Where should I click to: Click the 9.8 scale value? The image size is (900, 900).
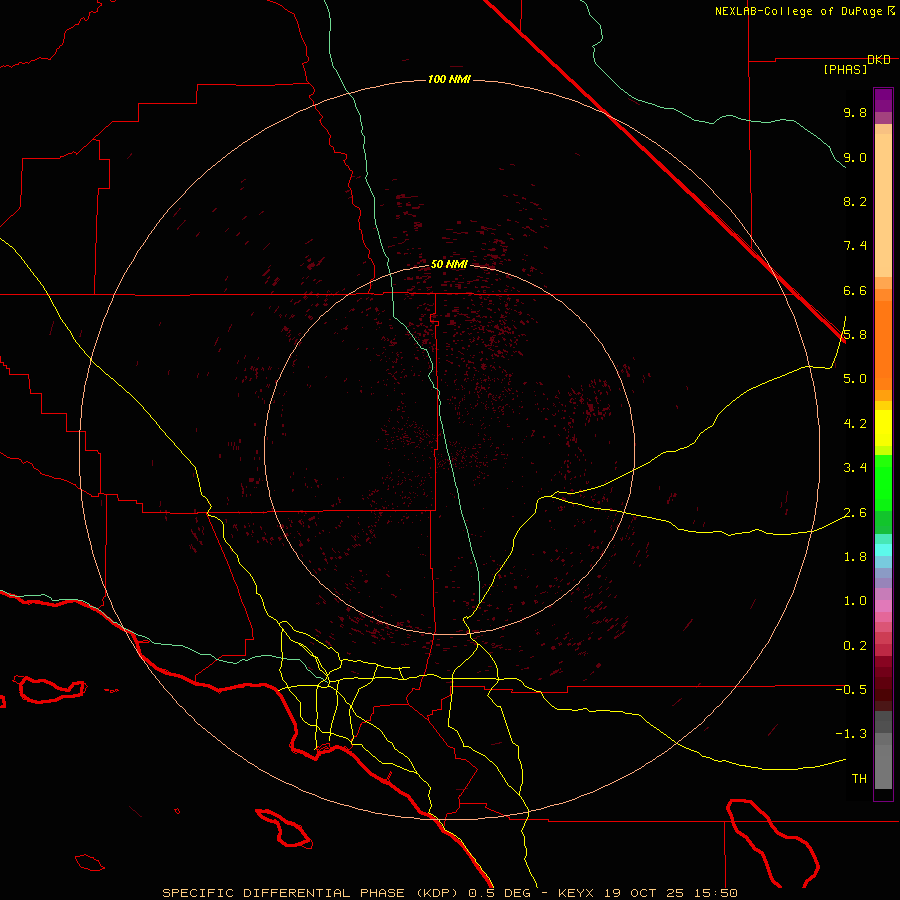coord(854,113)
